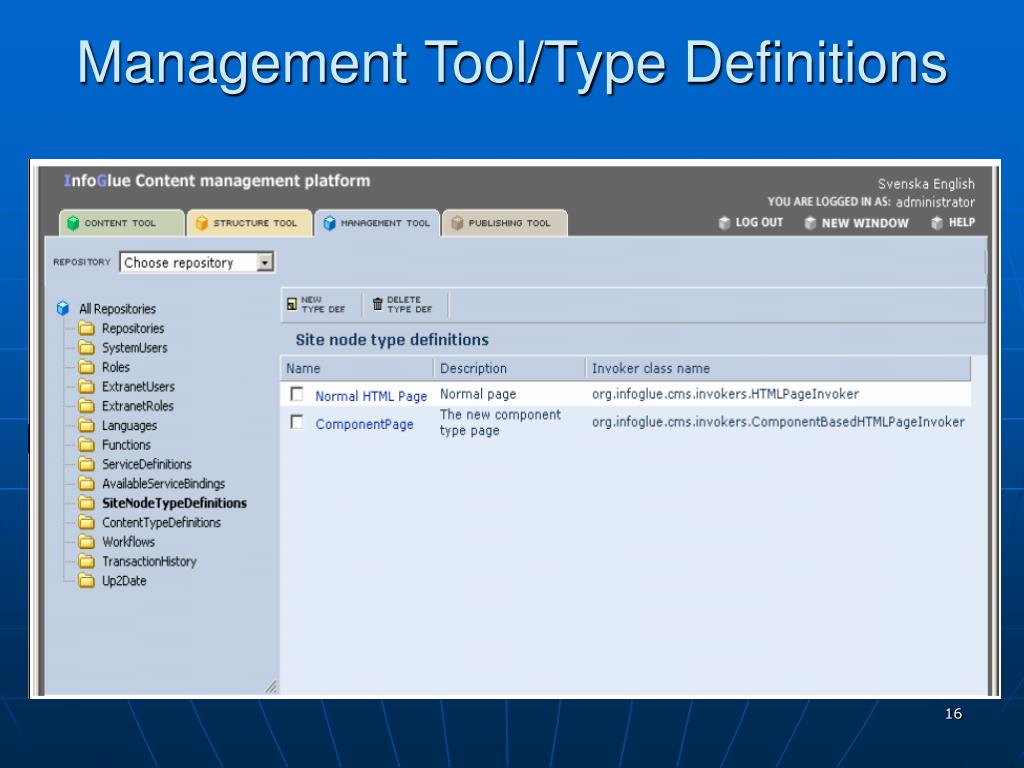
Task: Click the orange cube icon on Structure Tool
Action: tap(202, 223)
